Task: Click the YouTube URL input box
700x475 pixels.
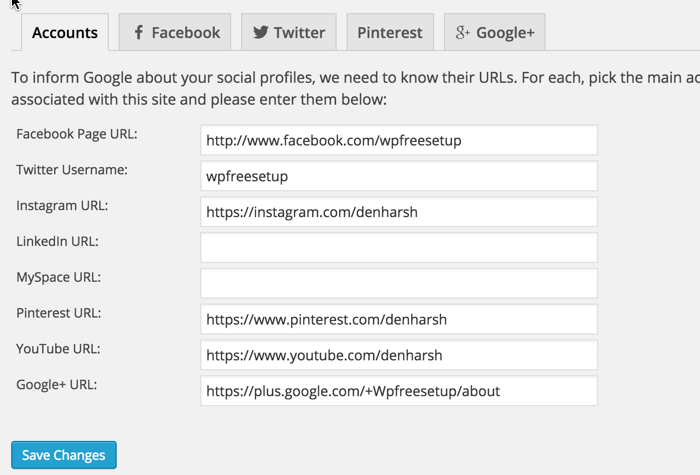Action: 398,355
